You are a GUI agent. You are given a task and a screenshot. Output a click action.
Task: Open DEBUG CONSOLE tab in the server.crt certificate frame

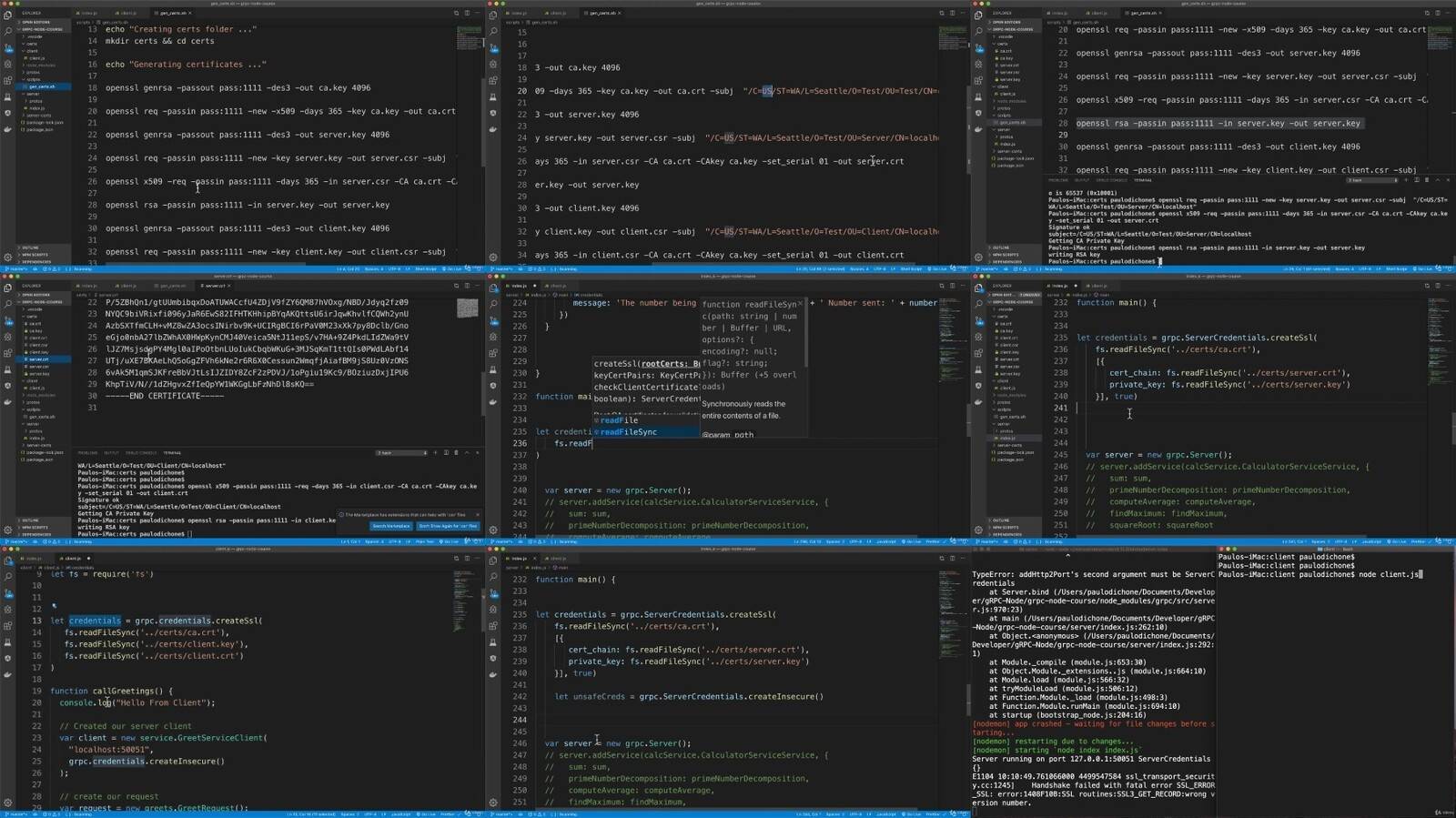pos(141,453)
